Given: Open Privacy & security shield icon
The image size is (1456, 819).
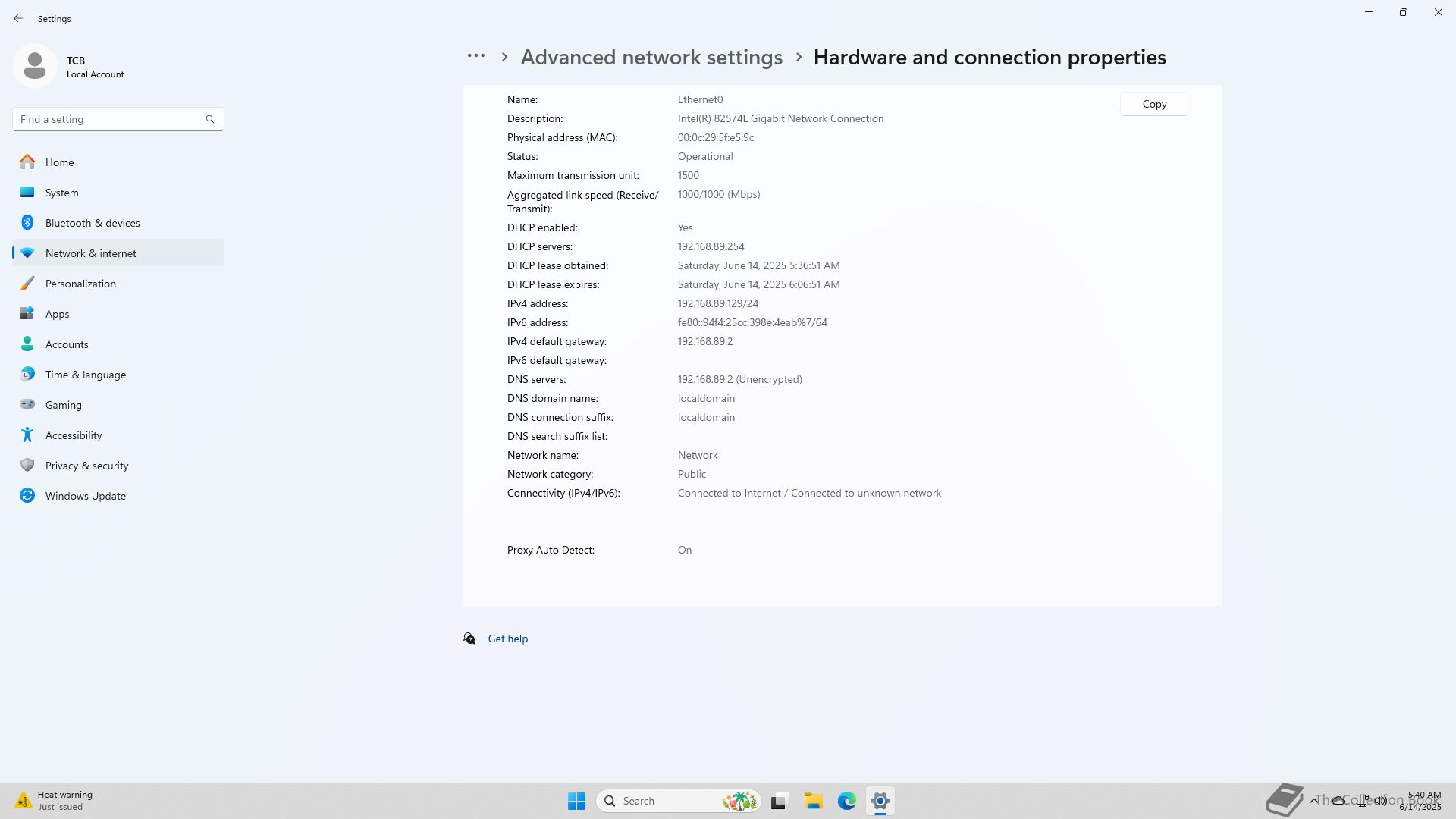Looking at the screenshot, I should pyautogui.click(x=27, y=466).
